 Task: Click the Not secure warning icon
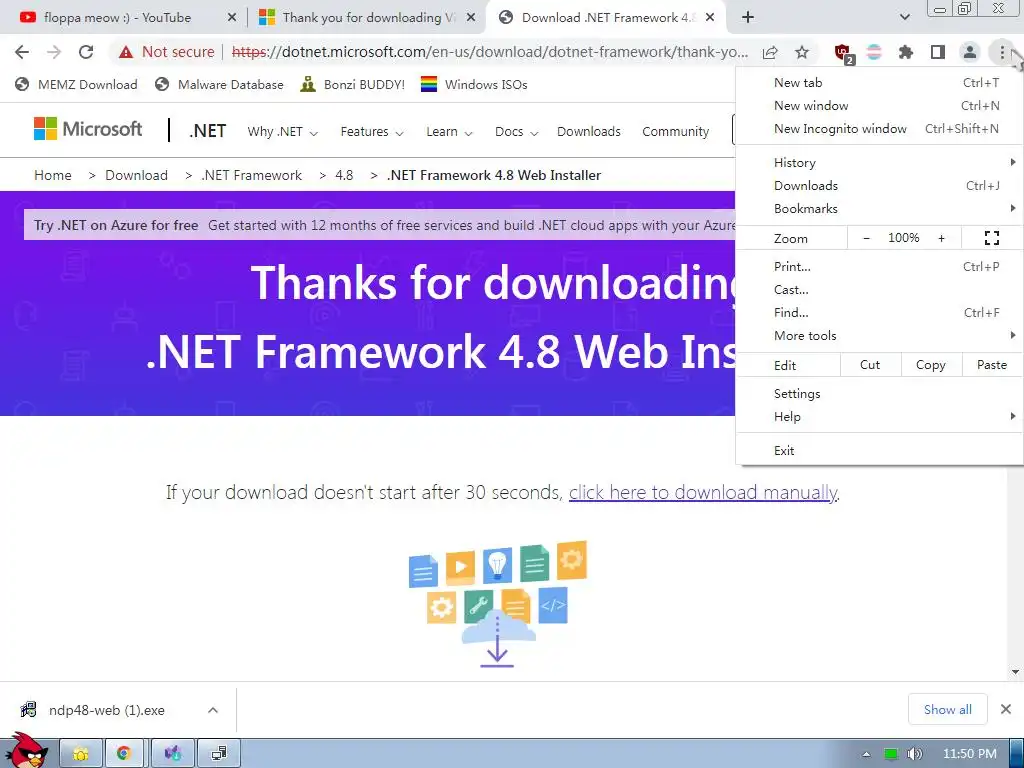(x=126, y=52)
